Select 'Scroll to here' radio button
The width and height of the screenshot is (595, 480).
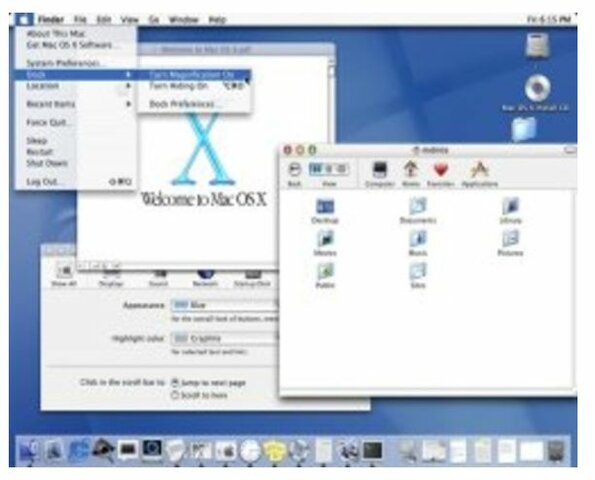click(175, 395)
